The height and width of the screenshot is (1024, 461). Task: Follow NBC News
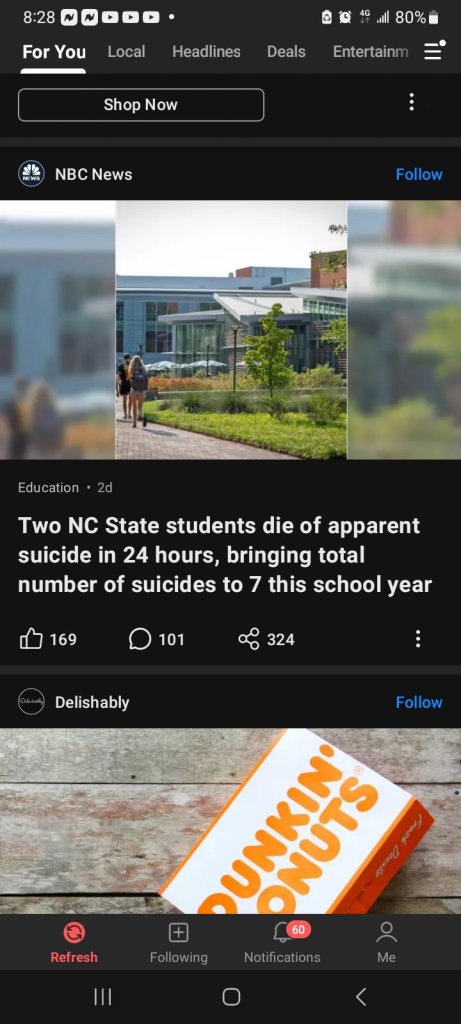tap(419, 174)
